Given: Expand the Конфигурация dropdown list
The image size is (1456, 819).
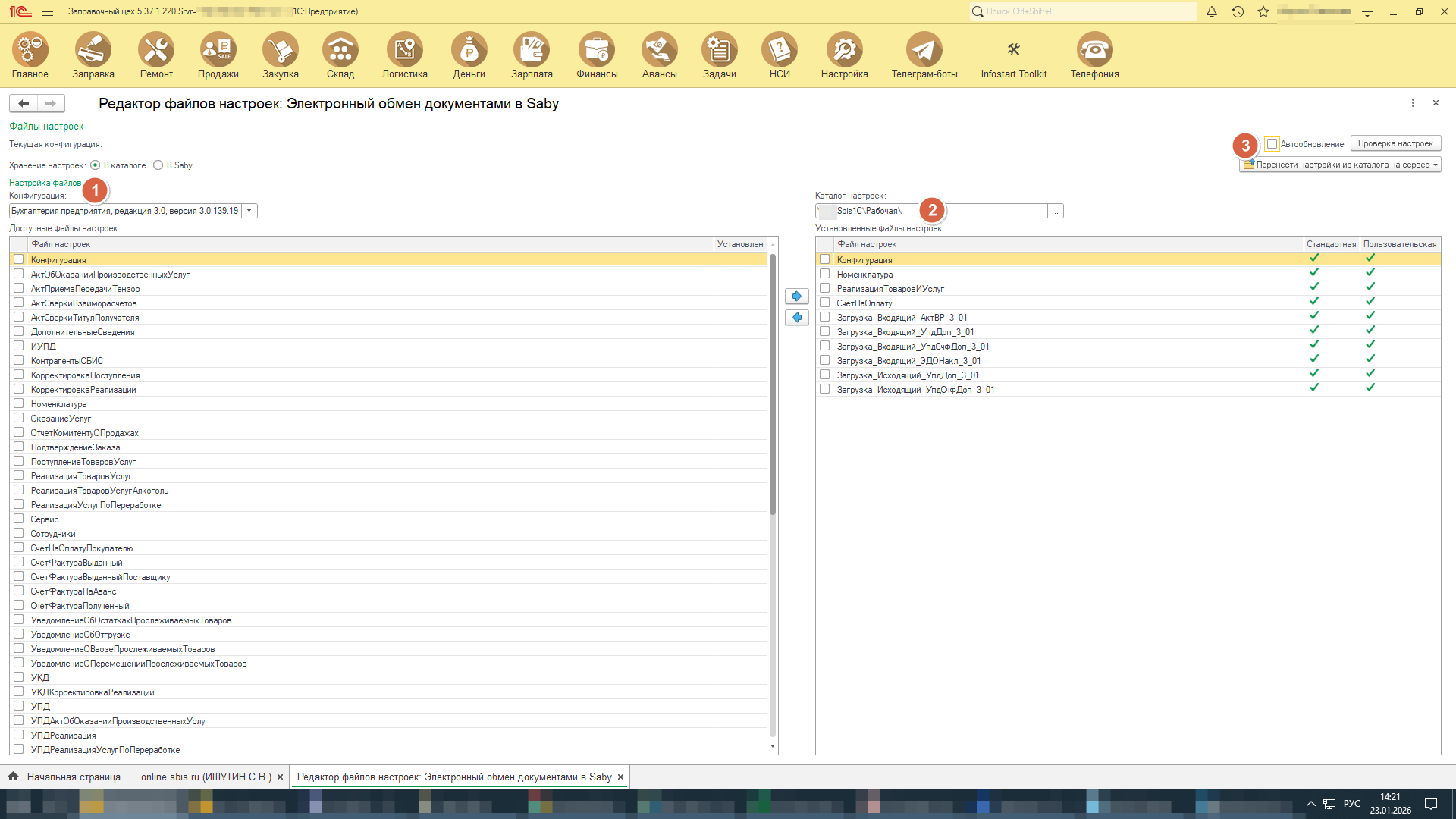Looking at the screenshot, I should pyautogui.click(x=249, y=211).
